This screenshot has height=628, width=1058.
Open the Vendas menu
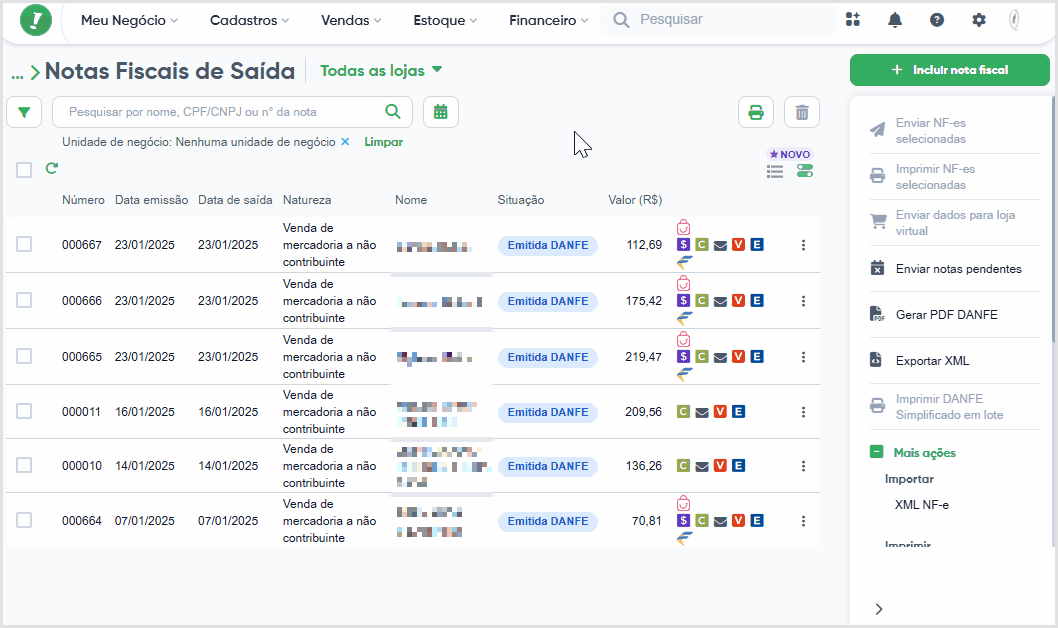pos(351,20)
